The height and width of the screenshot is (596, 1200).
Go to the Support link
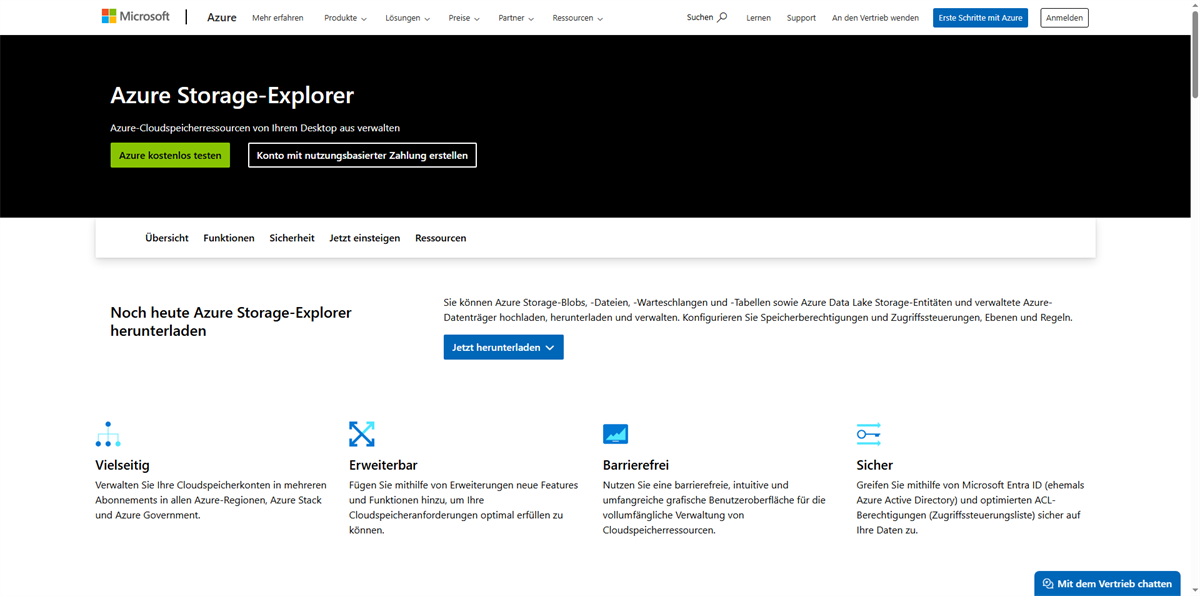pos(801,18)
